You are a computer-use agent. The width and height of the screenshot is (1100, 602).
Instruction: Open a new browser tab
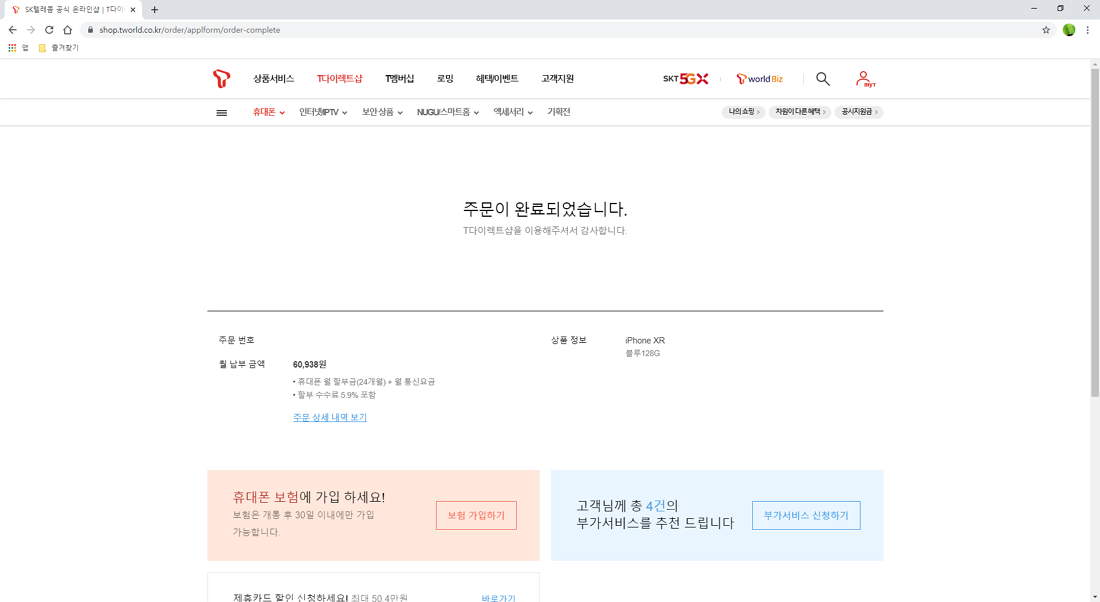[154, 10]
